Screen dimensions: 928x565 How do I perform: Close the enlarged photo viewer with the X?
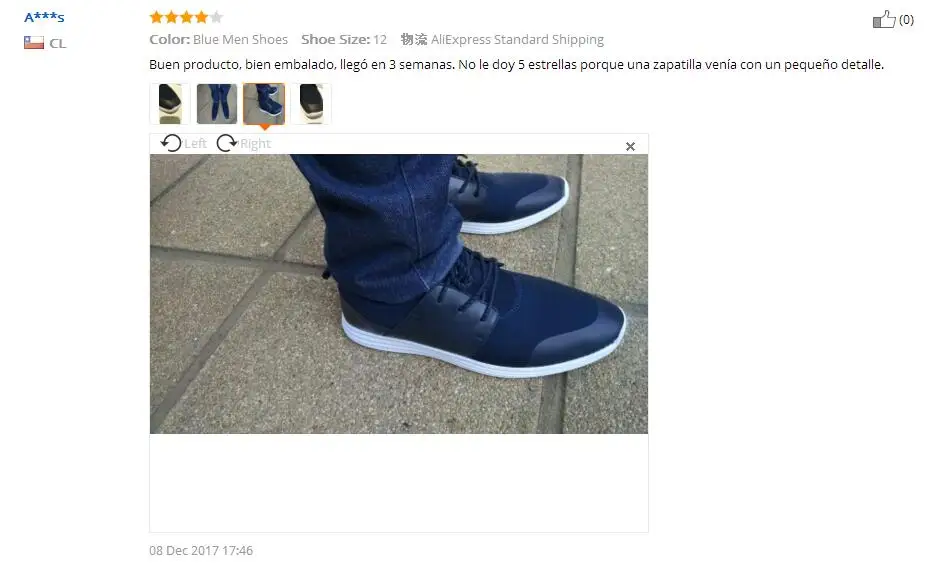[630, 146]
